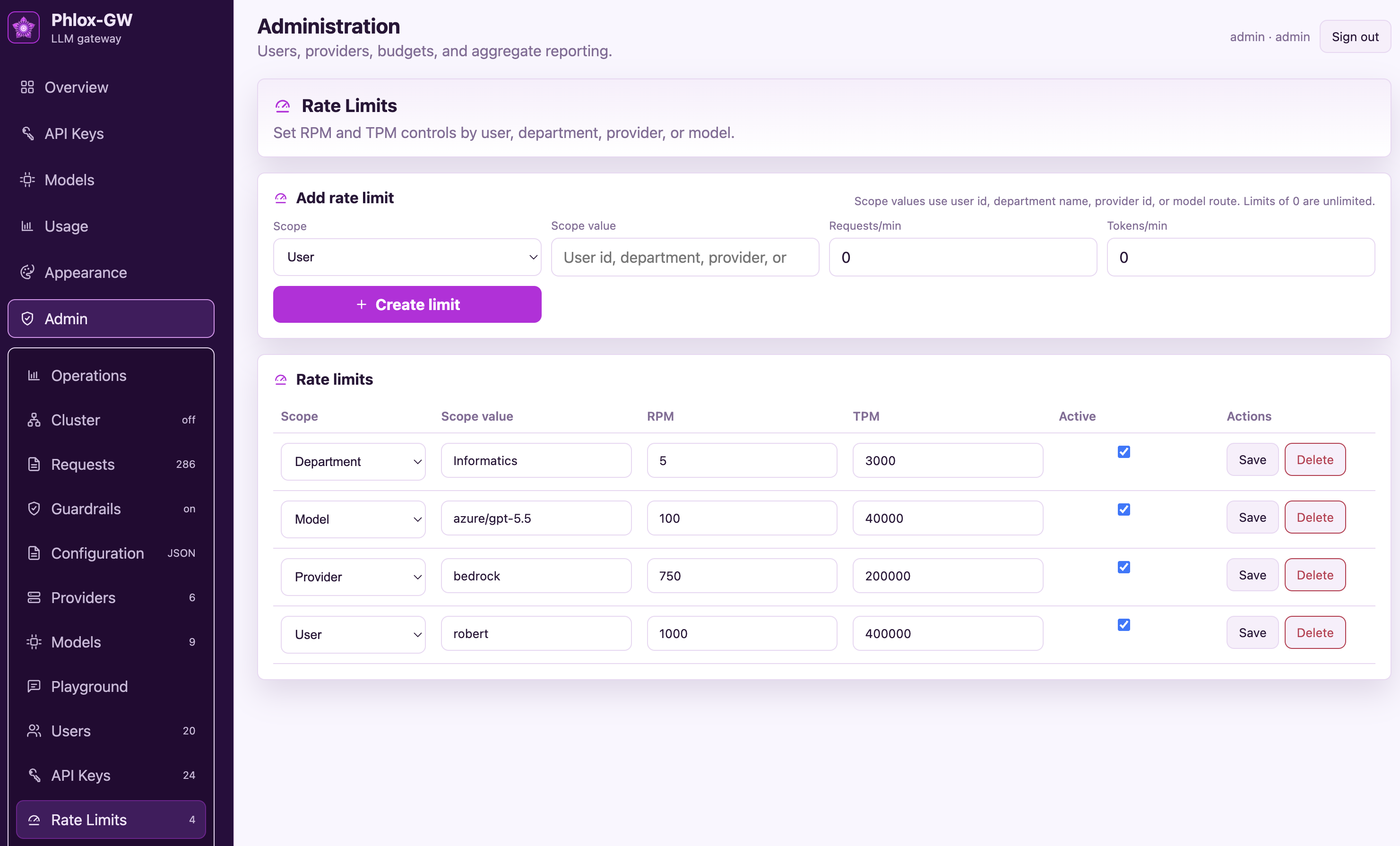The width and height of the screenshot is (1400, 846).
Task: Click the bar chart icon beside Usage
Action: [27, 225]
